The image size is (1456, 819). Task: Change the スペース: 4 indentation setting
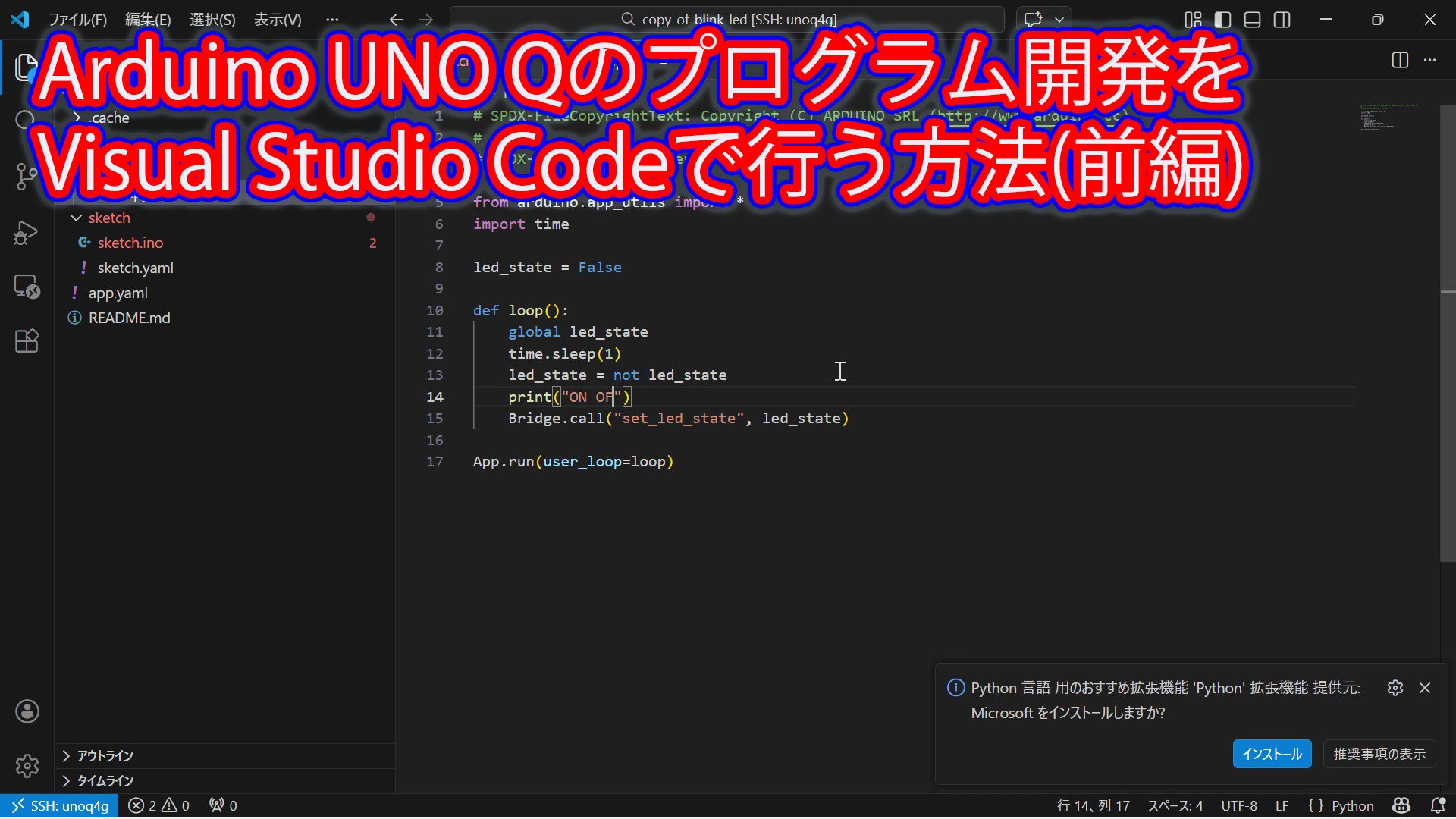tap(1175, 805)
